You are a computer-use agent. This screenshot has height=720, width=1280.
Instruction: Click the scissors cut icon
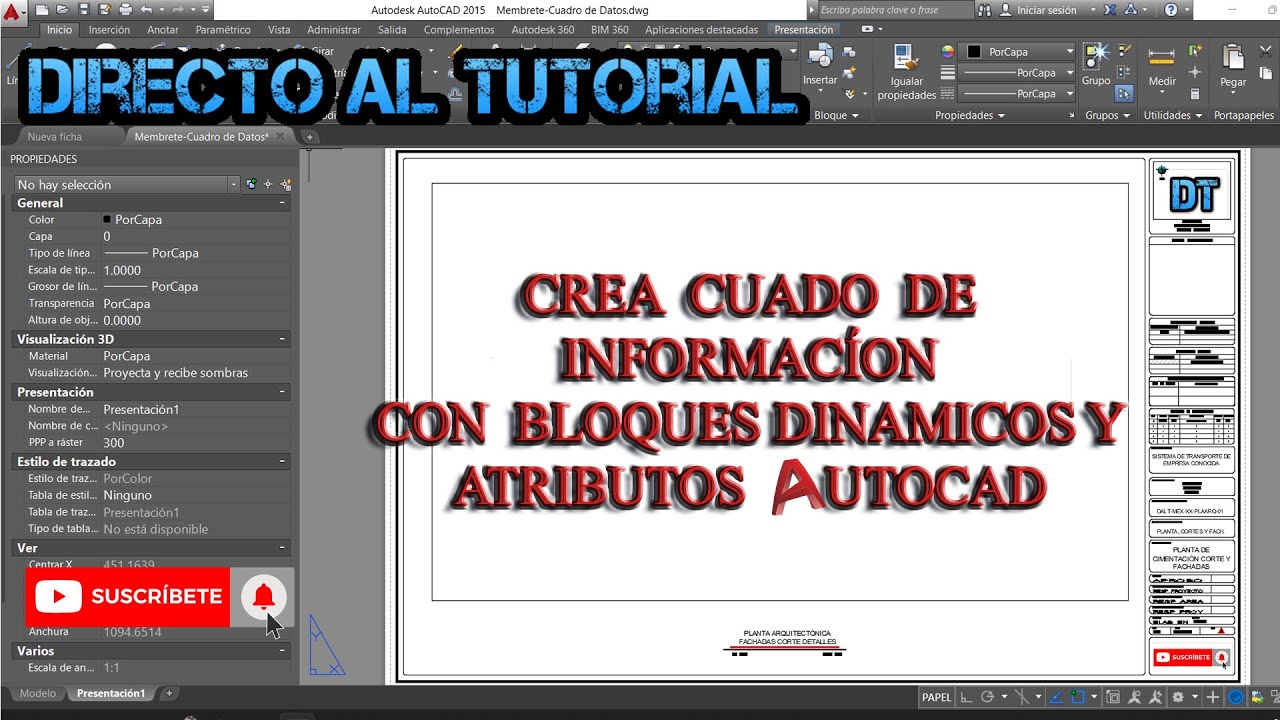(x=1268, y=51)
